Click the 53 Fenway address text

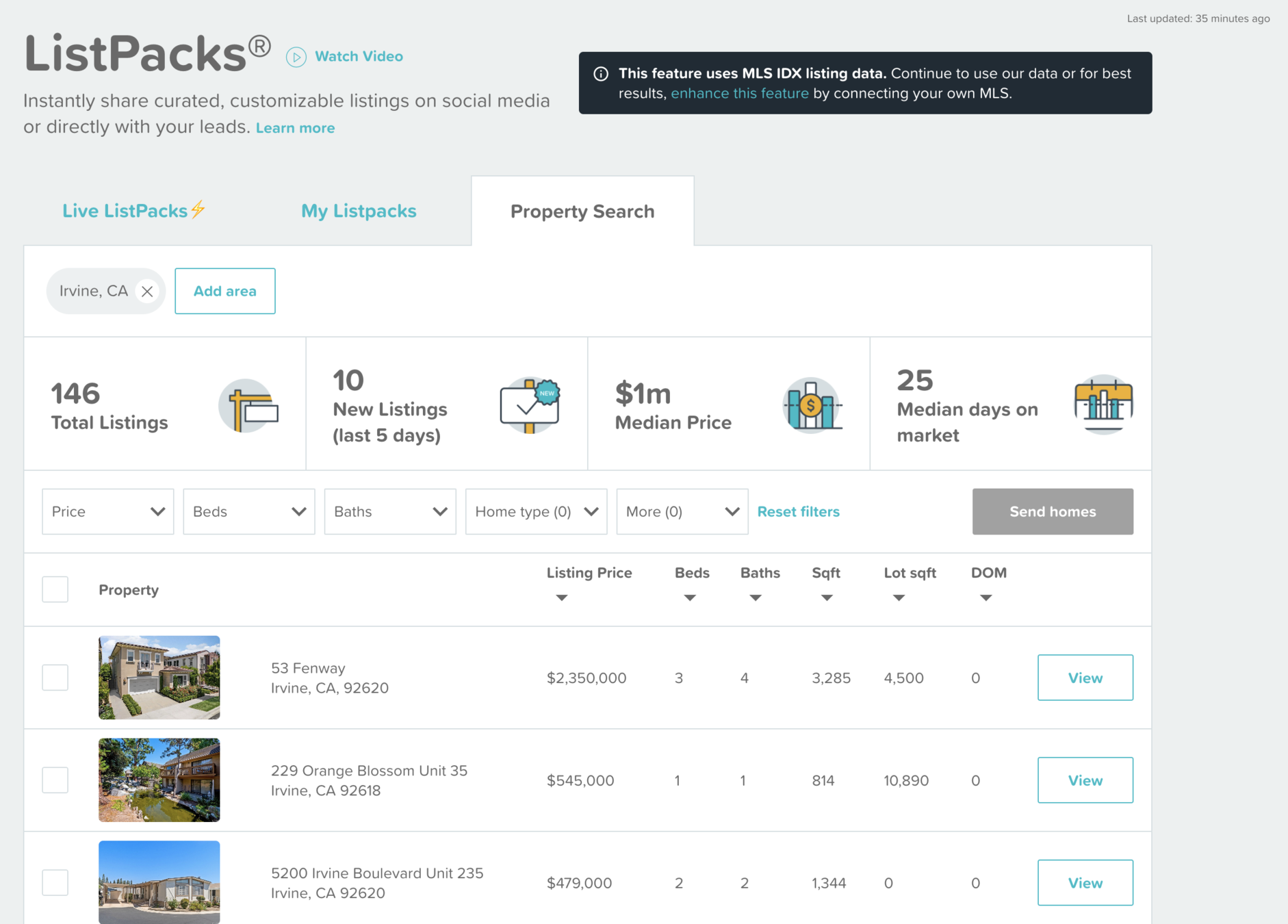click(x=330, y=678)
